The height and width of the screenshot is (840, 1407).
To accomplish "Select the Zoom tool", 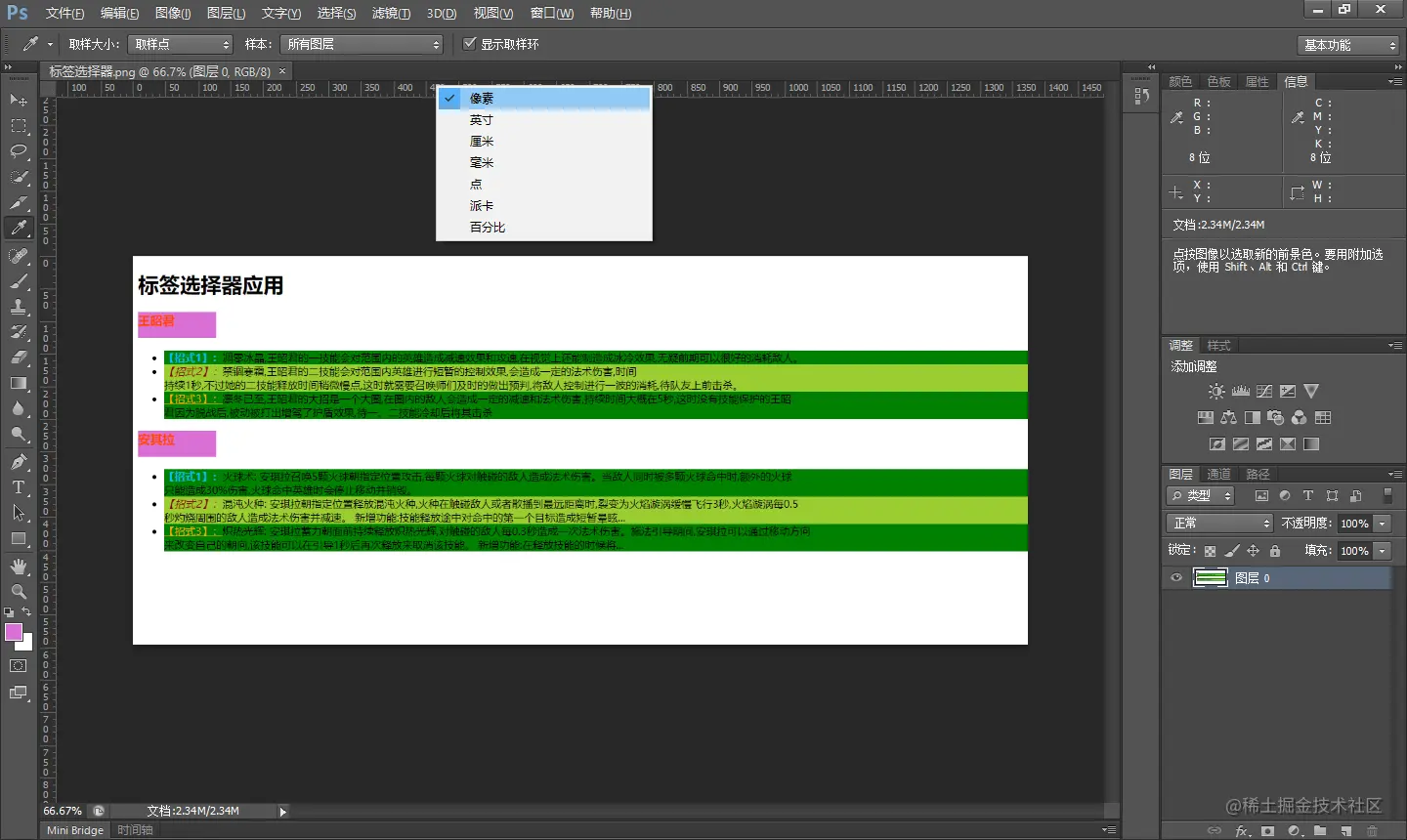I will click(x=19, y=592).
